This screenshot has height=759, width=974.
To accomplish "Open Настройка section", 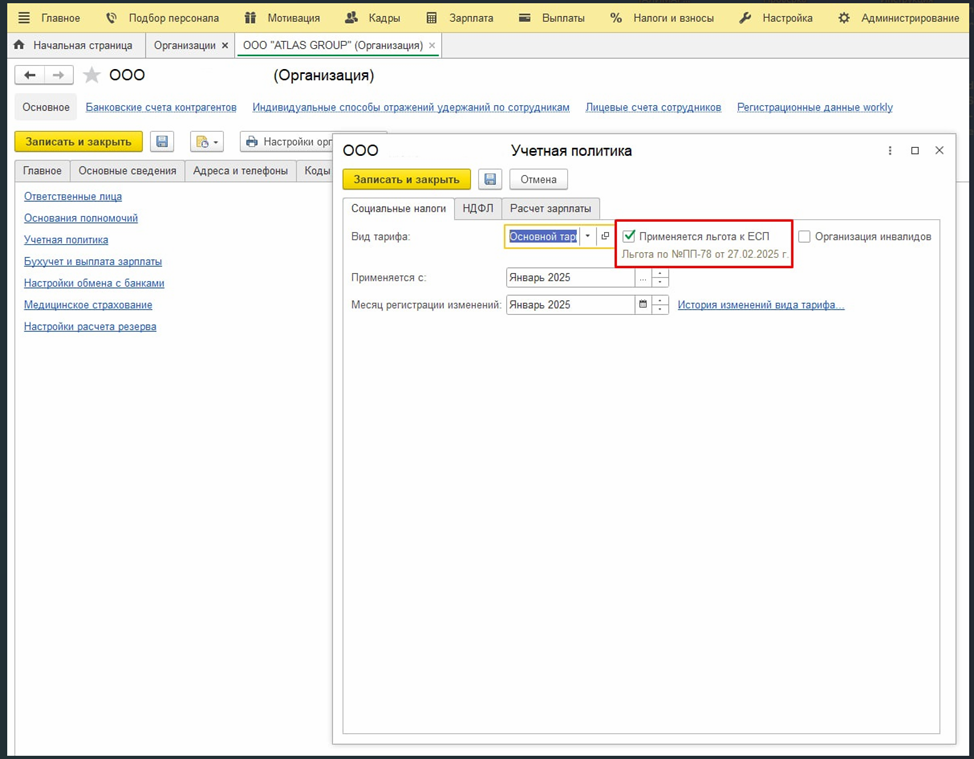I will tap(776, 18).
